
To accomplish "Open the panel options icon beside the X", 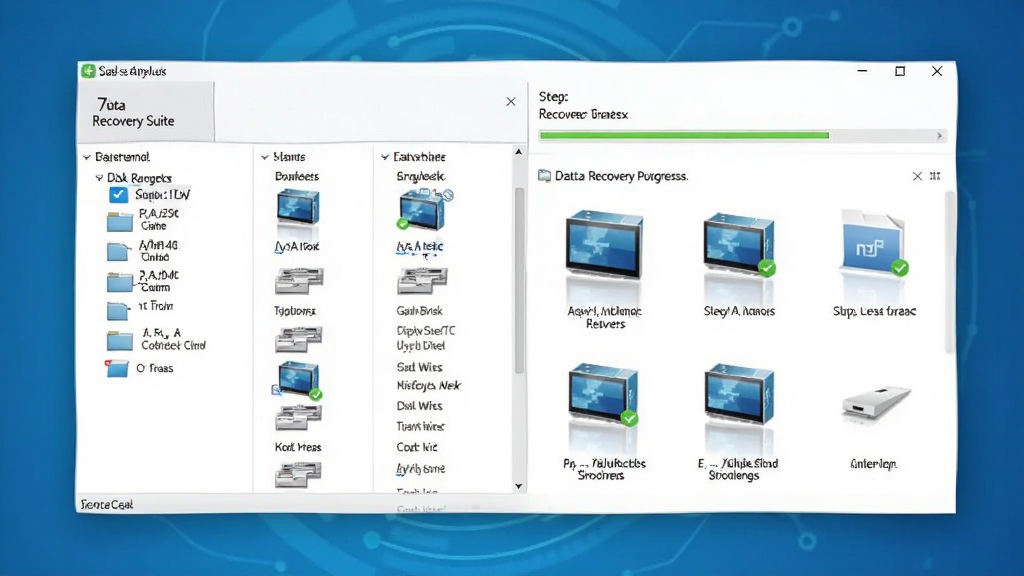I will [x=935, y=176].
